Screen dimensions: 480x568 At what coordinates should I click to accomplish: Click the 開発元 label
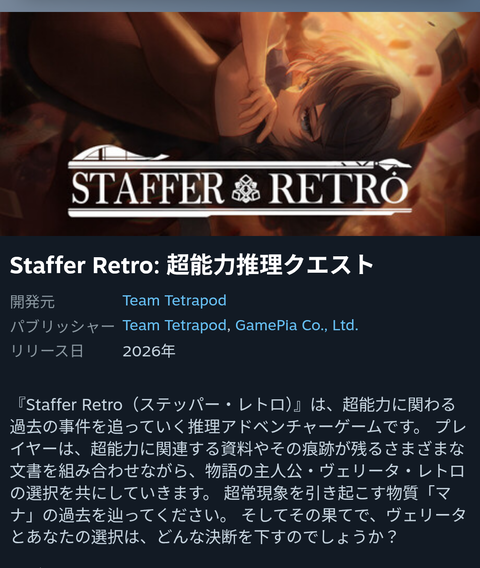coord(32,301)
